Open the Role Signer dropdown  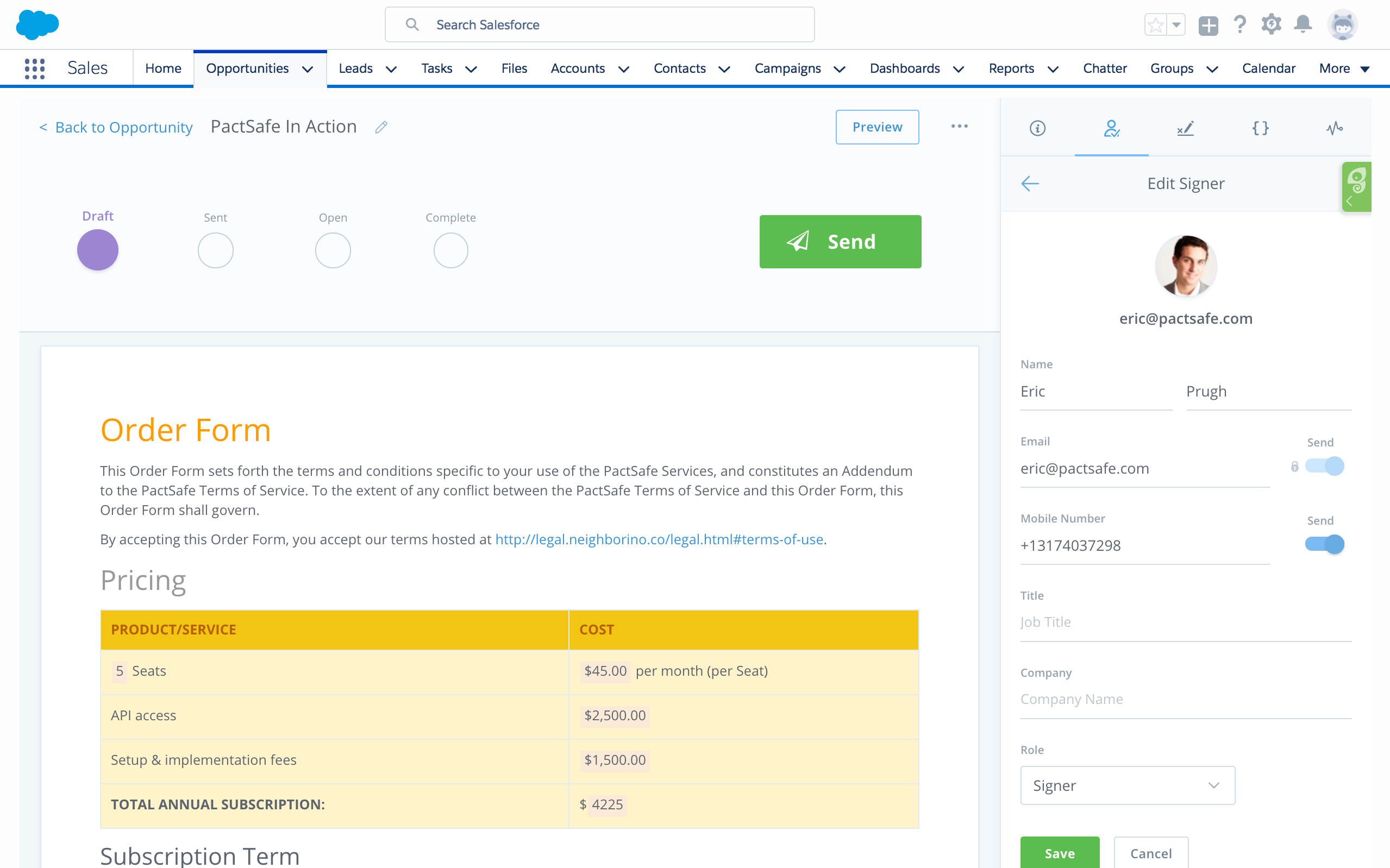[x=1127, y=785]
